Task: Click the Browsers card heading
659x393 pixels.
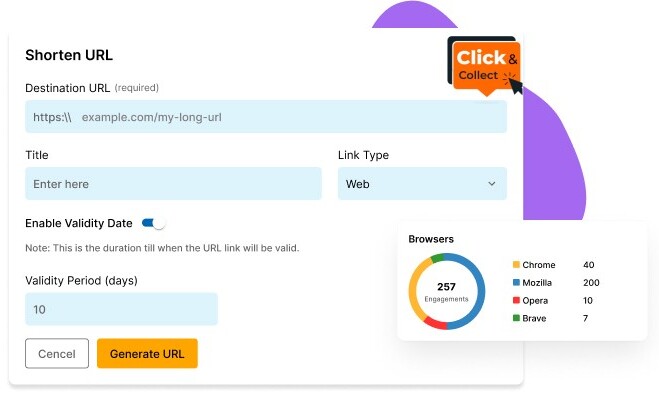Action: [431, 239]
